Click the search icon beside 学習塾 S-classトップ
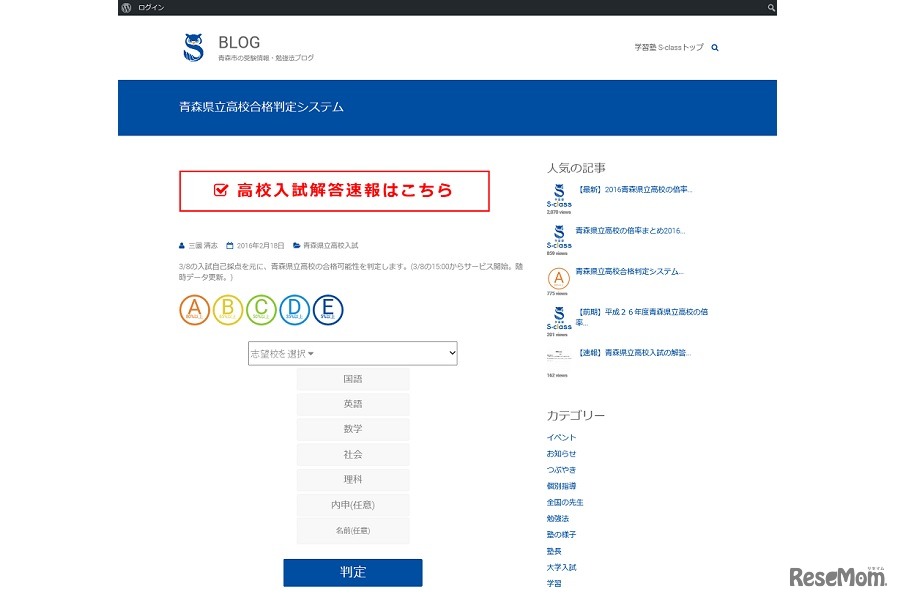Viewport: 900px width, 600px height. click(x=714, y=47)
